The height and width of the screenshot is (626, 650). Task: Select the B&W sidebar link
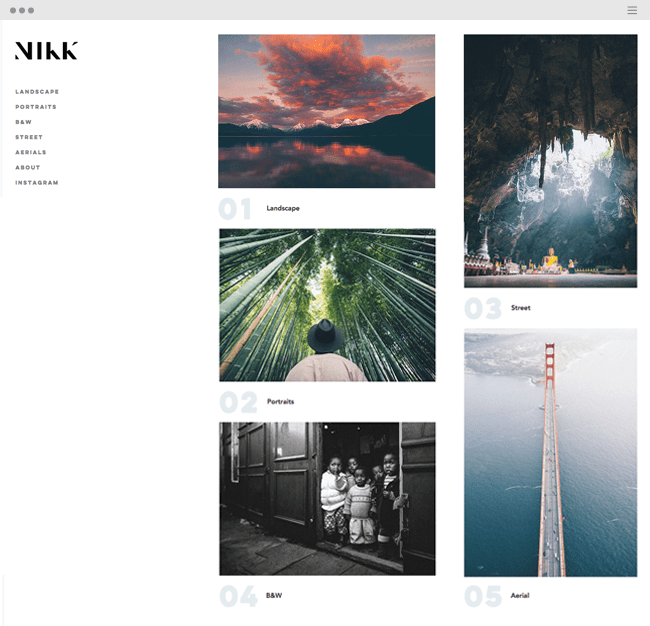(23, 122)
